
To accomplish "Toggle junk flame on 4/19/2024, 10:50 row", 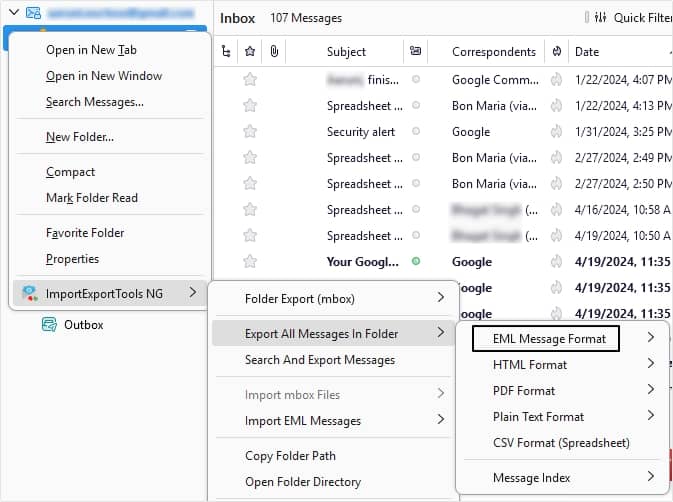I will (x=556, y=236).
